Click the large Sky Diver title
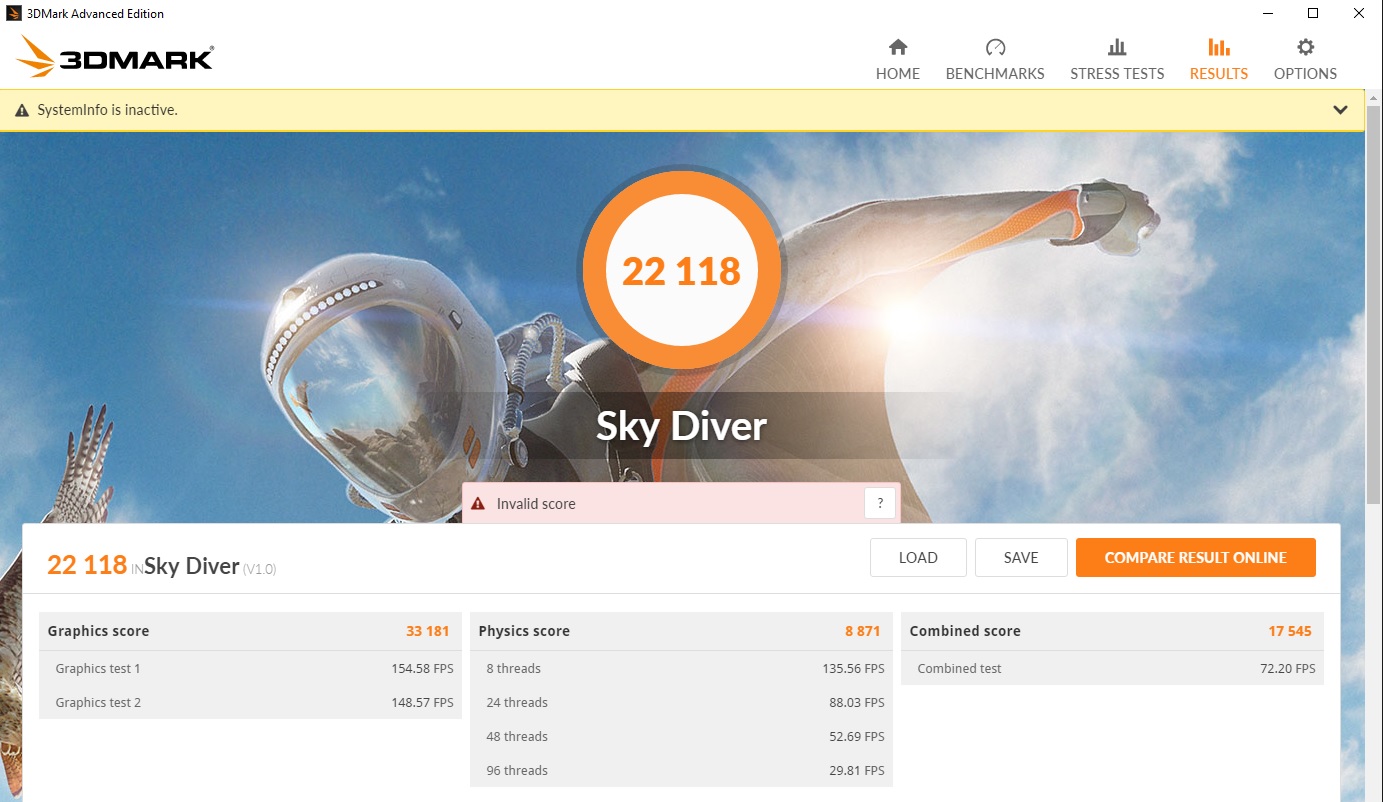The image size is (1383, 802). [681, 426]
